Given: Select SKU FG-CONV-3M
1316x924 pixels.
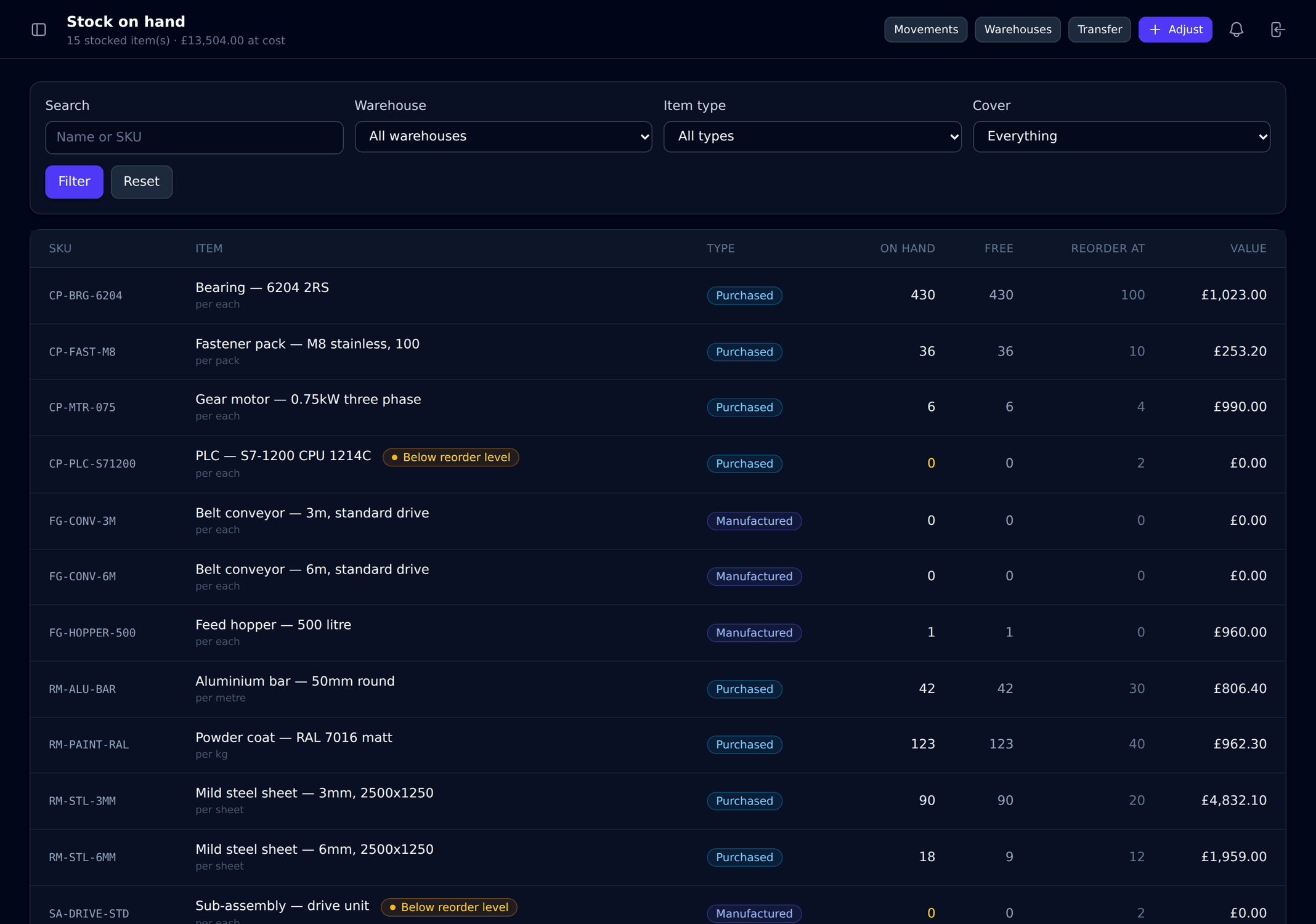Looking at the screenshot, I should pos(82,521).
